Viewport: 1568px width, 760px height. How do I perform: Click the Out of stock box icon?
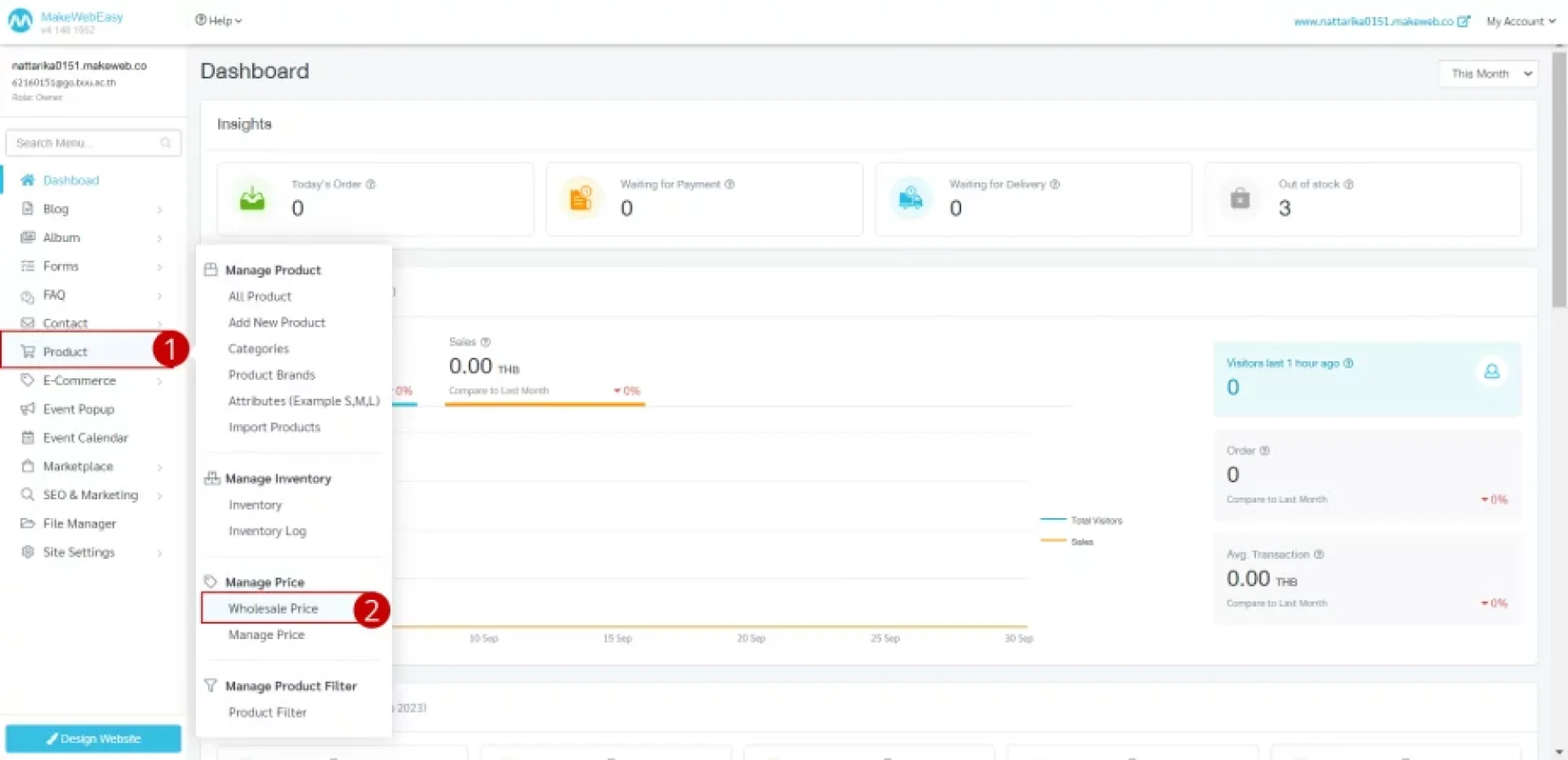pyautogui.click(x=1240, y=199)
